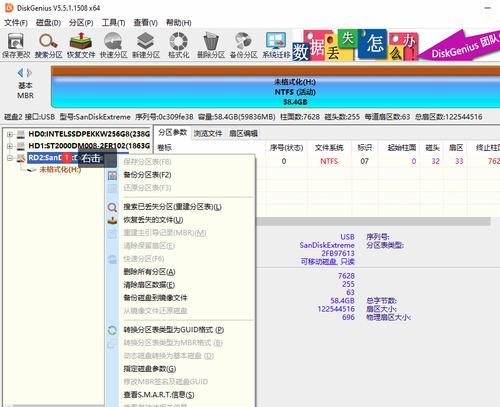
Task: Click the 可移动磁盘, 只读 attribute text
Action: click(327, 262)
